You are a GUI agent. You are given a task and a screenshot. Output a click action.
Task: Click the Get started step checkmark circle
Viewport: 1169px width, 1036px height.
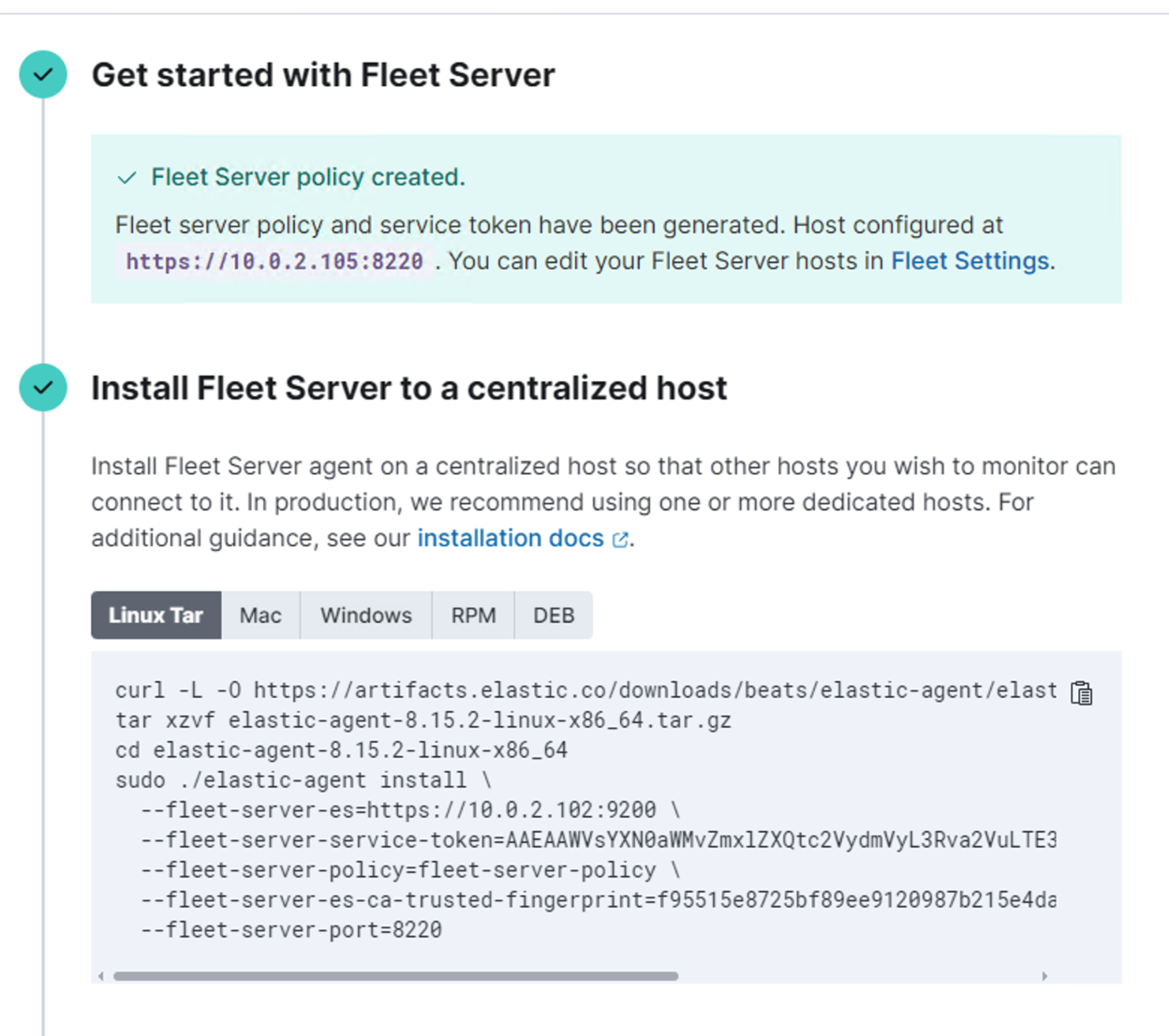(43, 75)
